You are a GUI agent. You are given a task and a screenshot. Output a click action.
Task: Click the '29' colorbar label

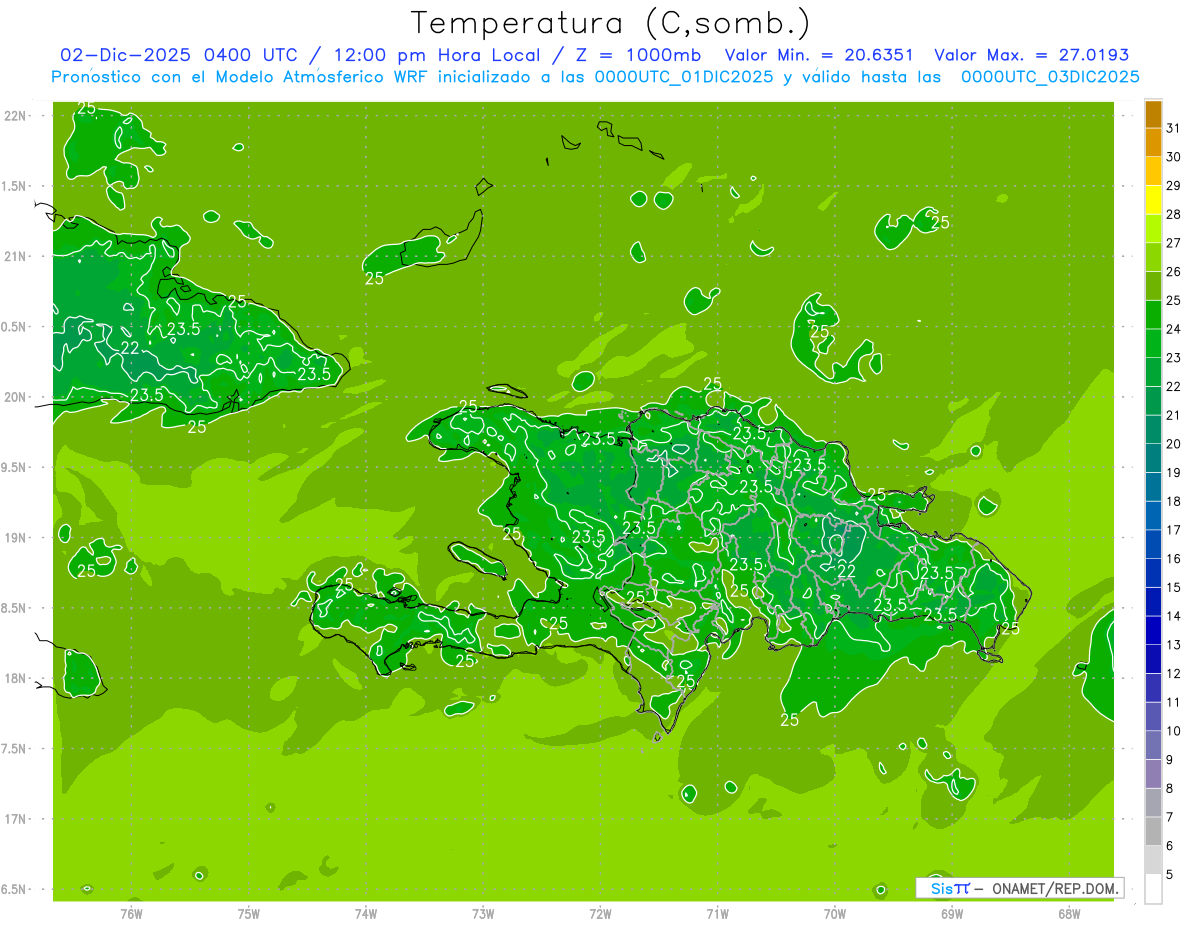[1174, 186]
